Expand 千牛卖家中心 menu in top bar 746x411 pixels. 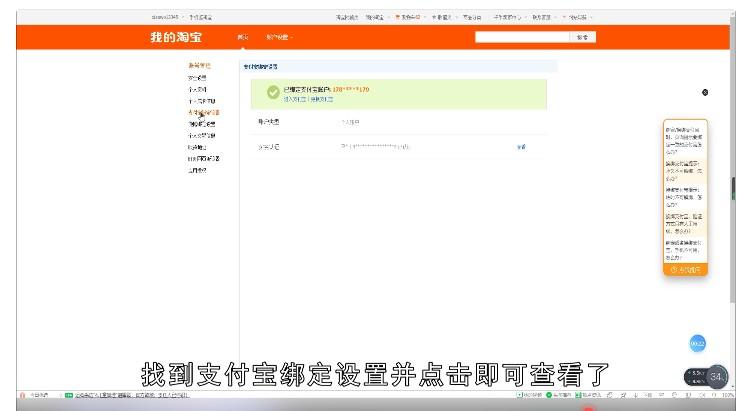[x=508, y=17]
